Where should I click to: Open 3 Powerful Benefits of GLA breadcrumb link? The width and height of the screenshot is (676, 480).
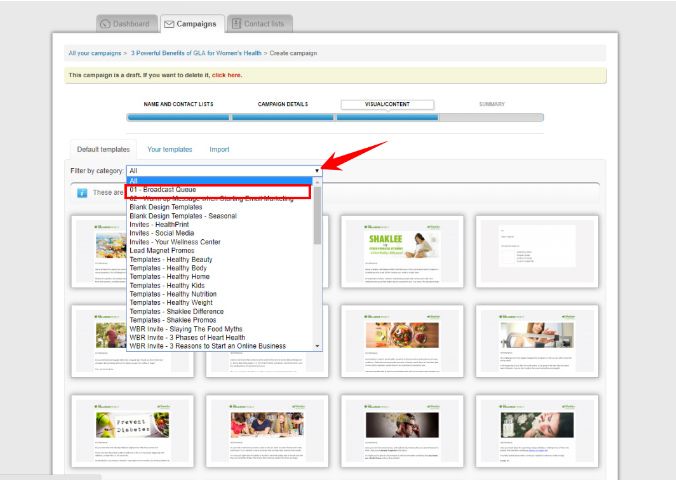196,53
